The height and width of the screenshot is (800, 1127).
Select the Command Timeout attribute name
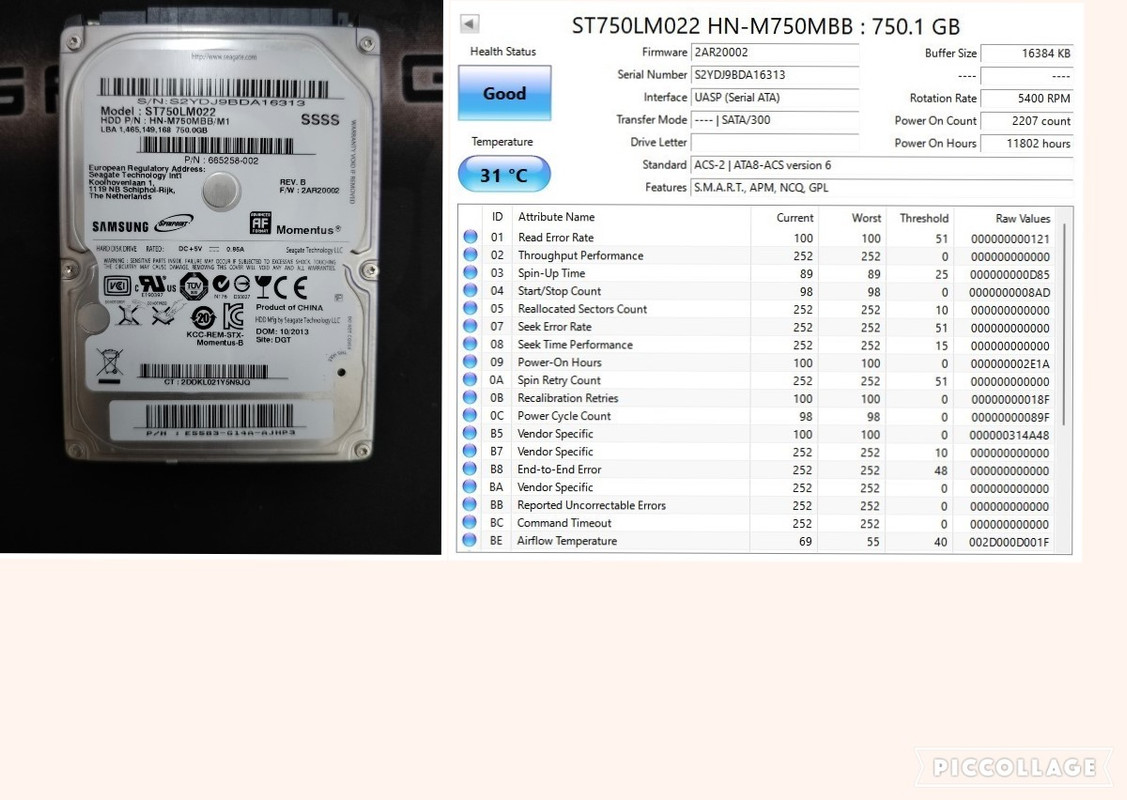564,523
